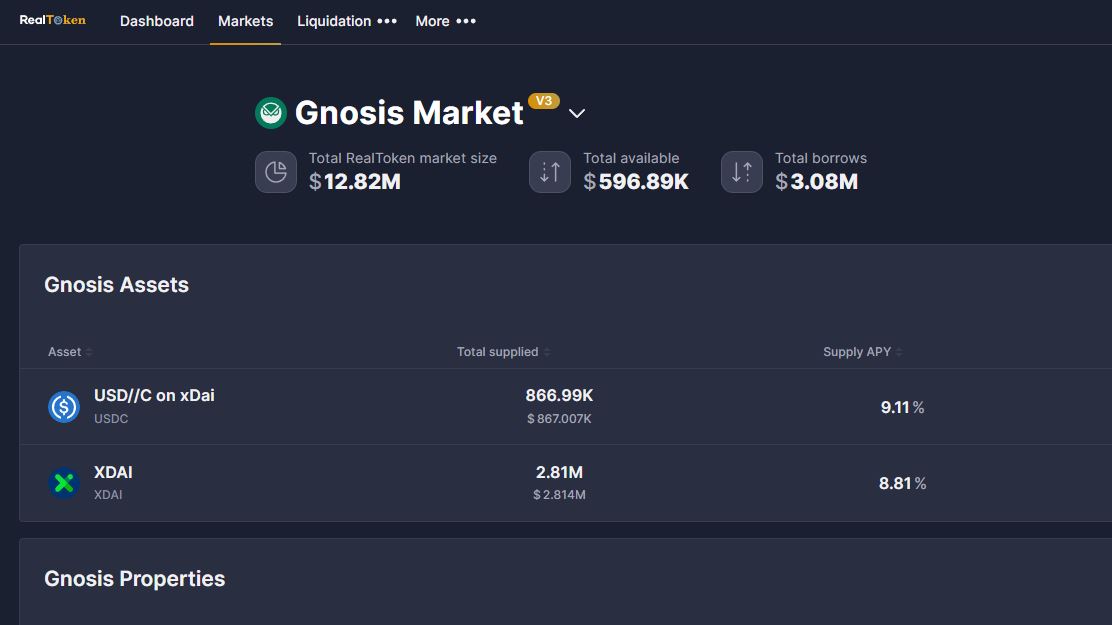Viewport: 1112px width, 625px height.
Task: Go to the Dashboard tab
Action: 157,21
